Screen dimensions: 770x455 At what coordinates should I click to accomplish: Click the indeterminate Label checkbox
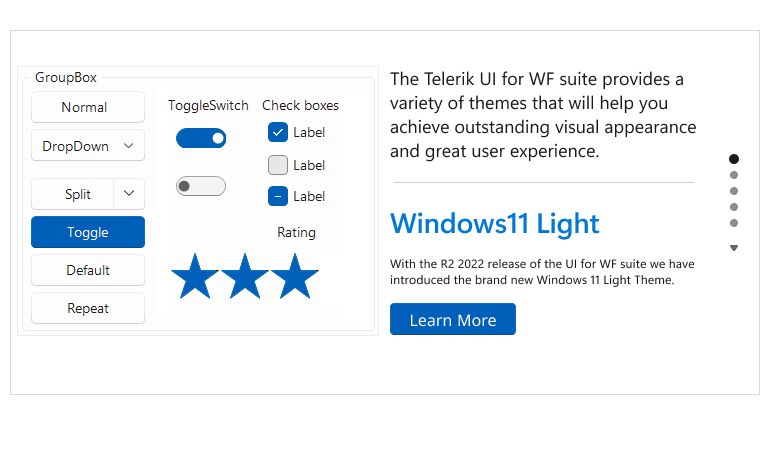[277, 196]
